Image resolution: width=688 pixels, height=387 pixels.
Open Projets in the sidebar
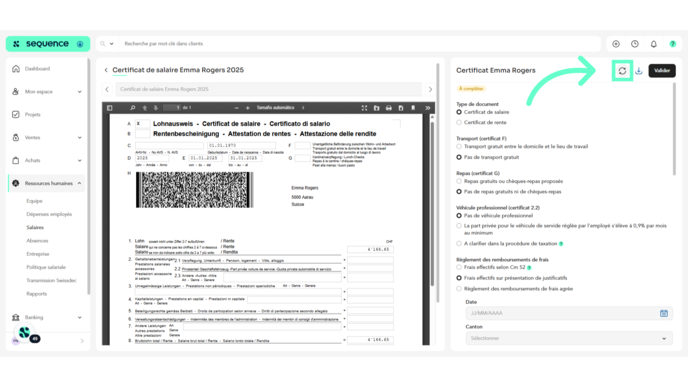point(32,115)
